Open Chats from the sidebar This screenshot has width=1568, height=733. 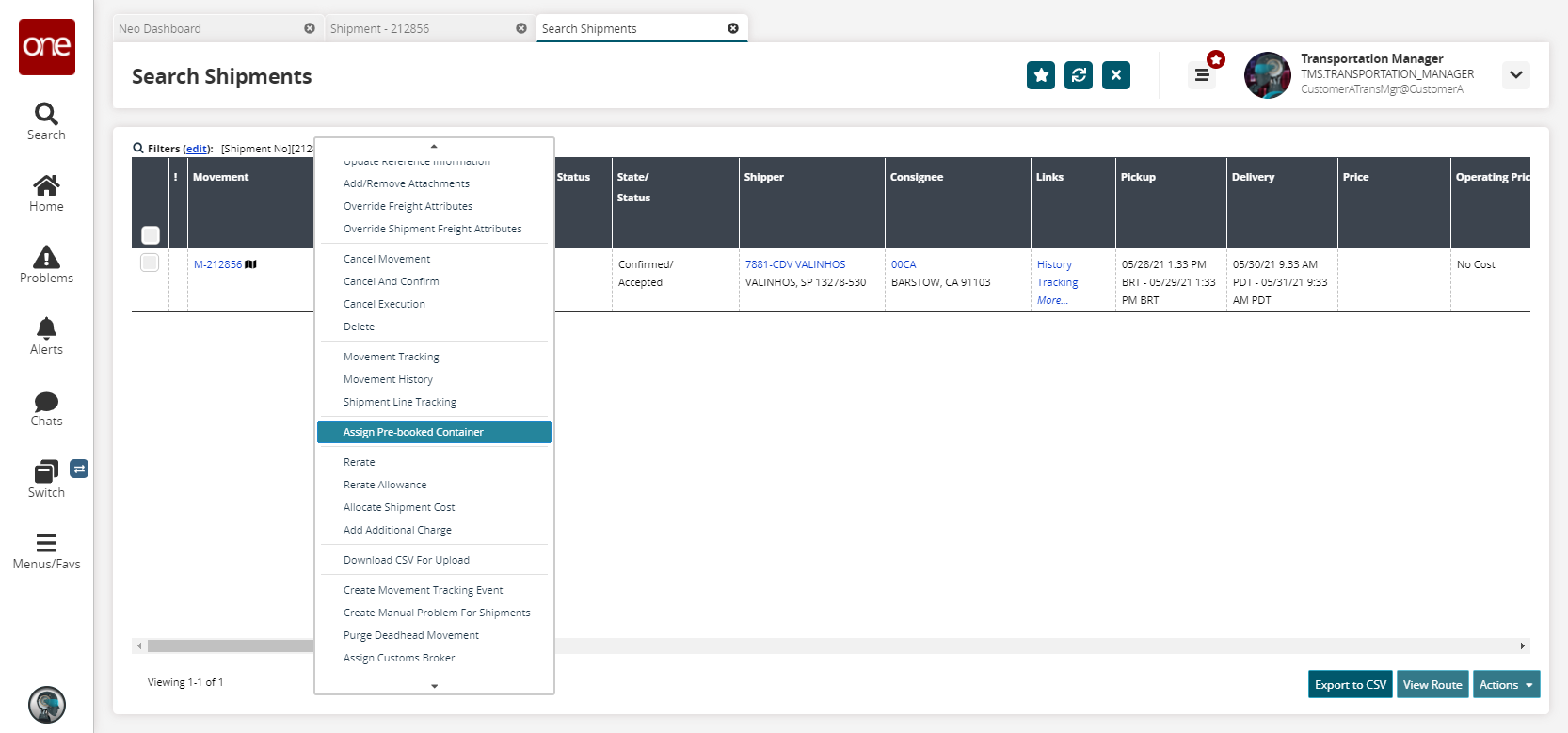[x=46, y=402]
